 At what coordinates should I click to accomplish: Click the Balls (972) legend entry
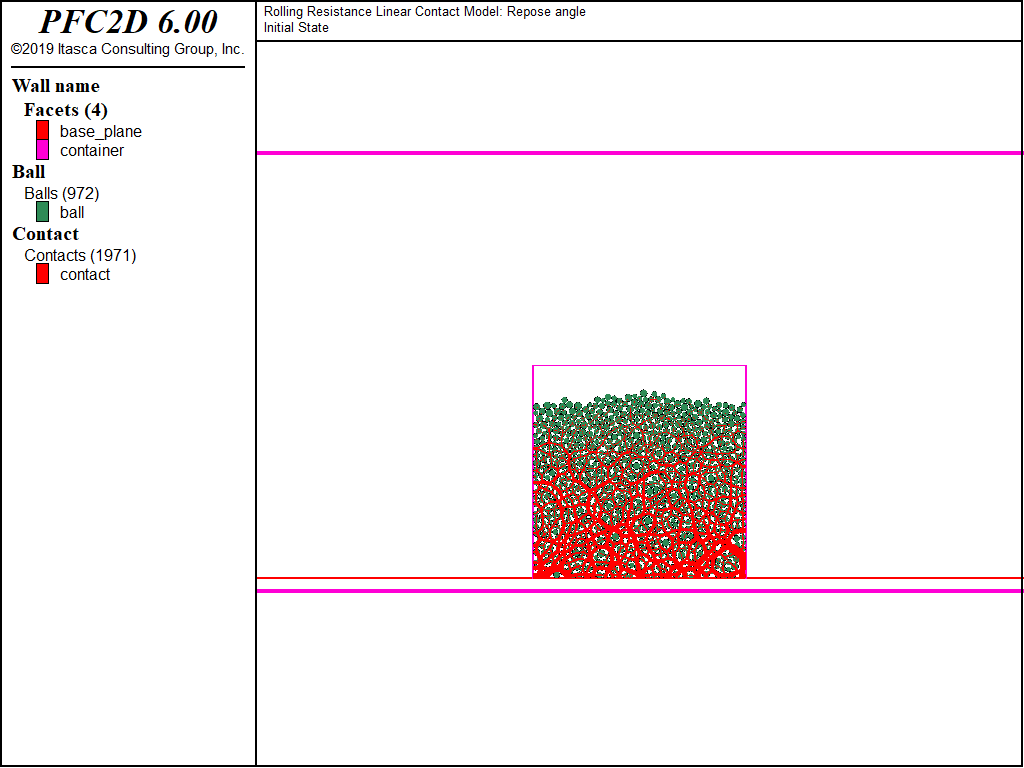point(62,193)
